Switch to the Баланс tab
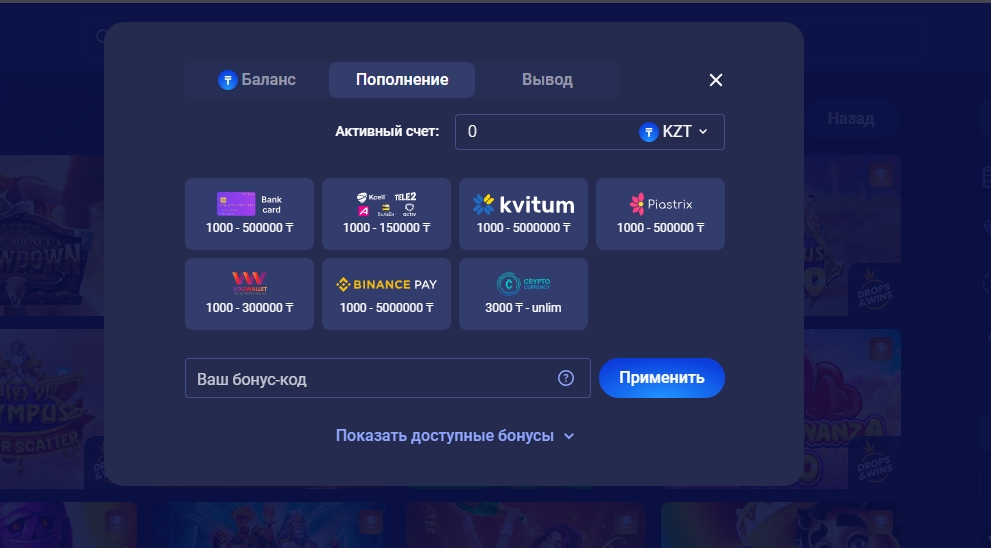This screenshot has width=991, height=548. click(257, 80)
